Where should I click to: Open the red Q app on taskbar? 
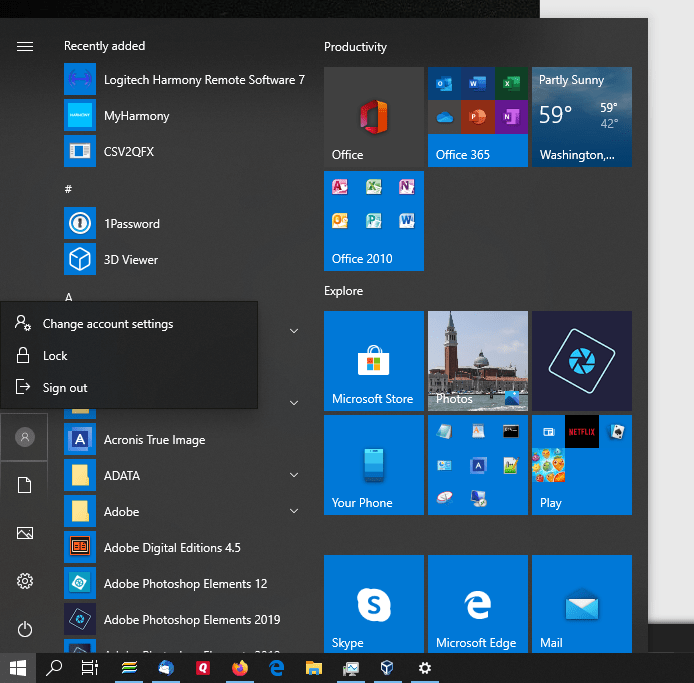coord(203,668)
